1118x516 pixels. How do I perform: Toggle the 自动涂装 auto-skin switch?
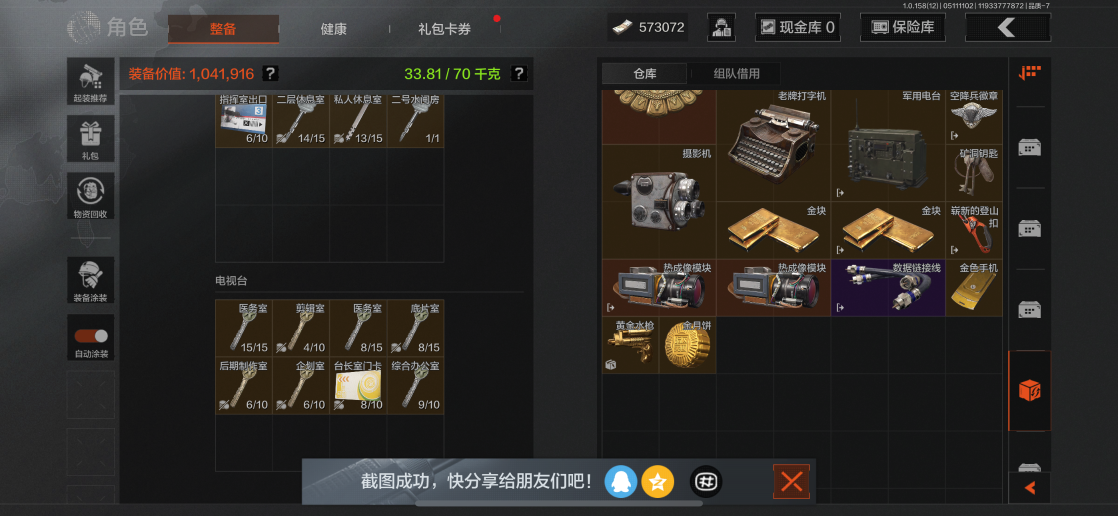[91, 336]
